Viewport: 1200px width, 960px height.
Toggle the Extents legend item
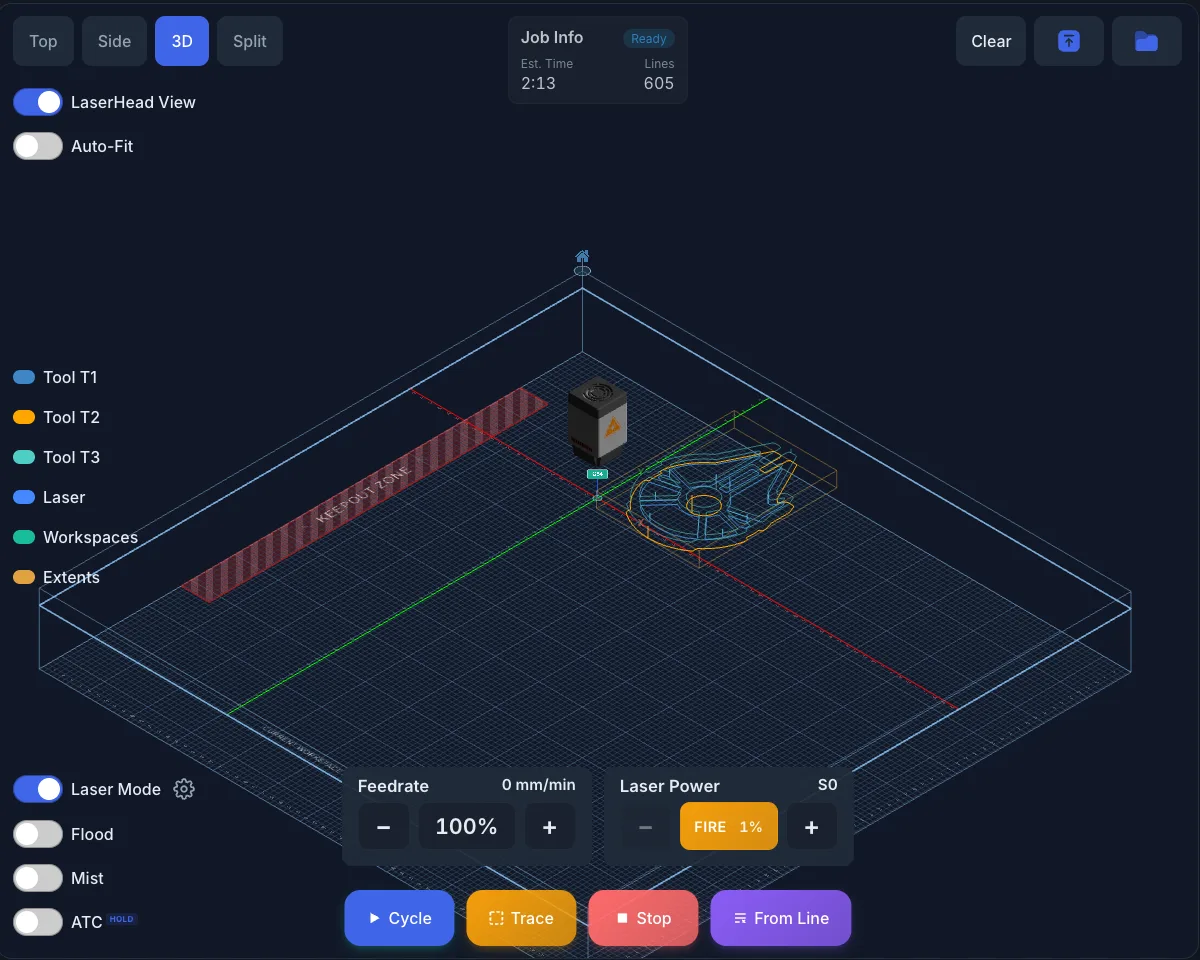coord(56,577)
